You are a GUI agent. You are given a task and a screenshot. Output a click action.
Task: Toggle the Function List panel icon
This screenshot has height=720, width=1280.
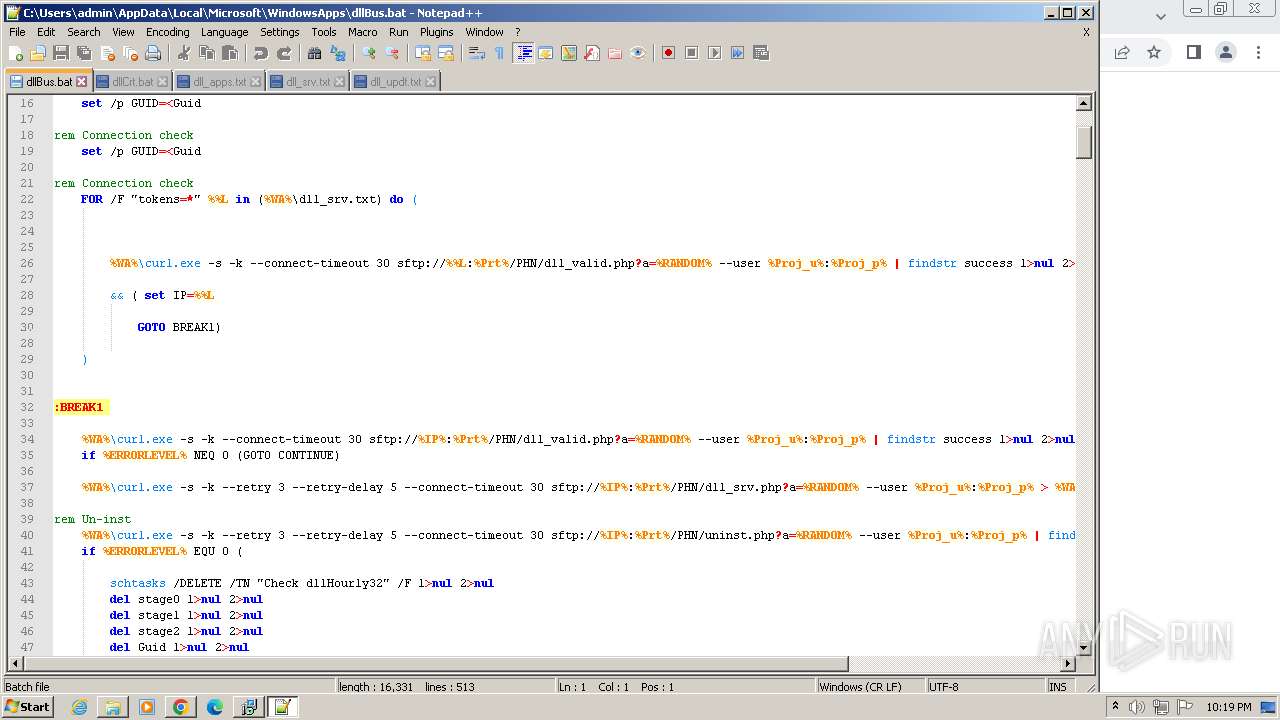point(592,53)
